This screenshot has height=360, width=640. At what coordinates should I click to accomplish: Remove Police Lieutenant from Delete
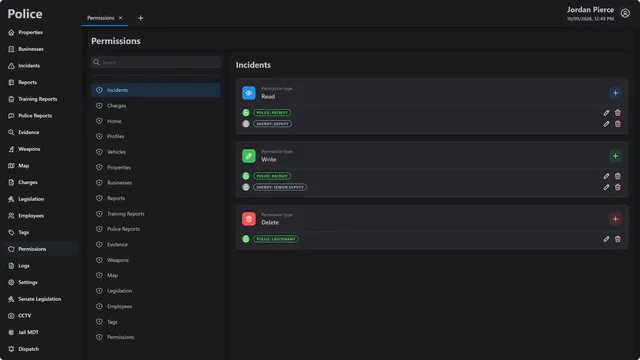(x=618, y=239)
